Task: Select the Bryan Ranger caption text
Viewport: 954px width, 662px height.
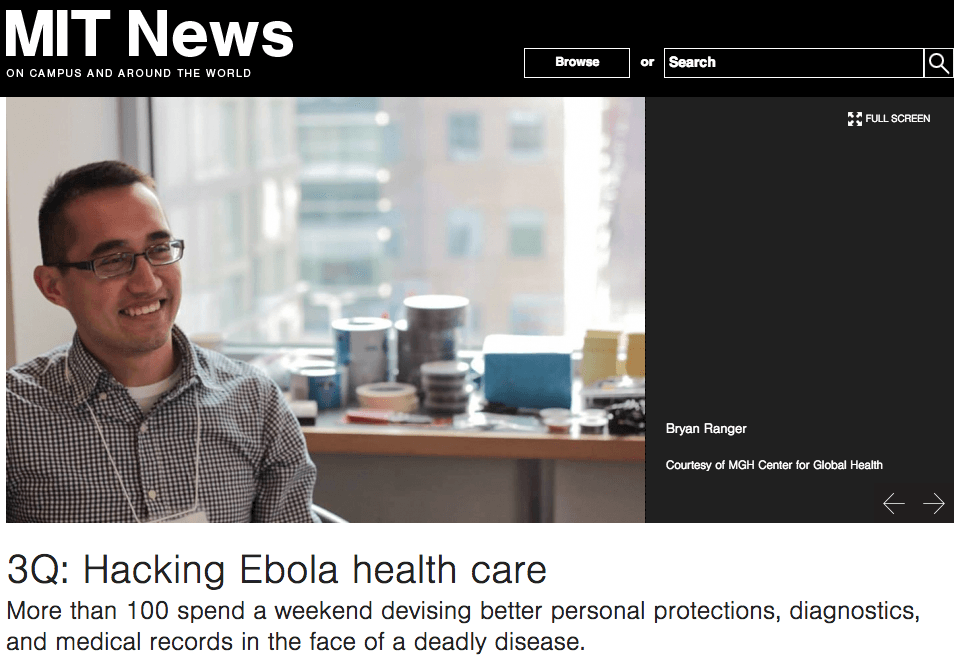Action: tap(706, 429)
